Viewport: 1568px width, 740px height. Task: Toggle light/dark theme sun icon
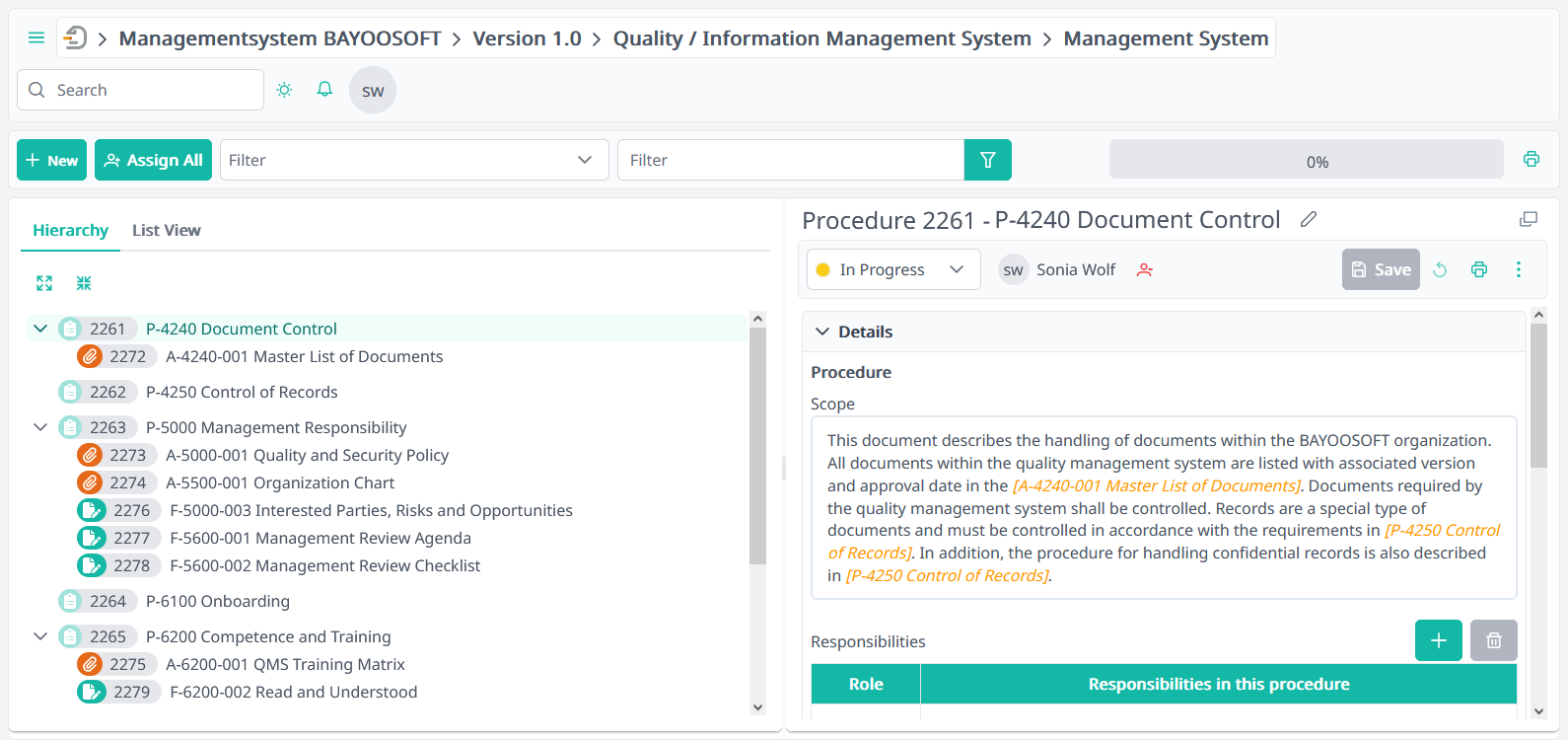click(x=285, y=90)
